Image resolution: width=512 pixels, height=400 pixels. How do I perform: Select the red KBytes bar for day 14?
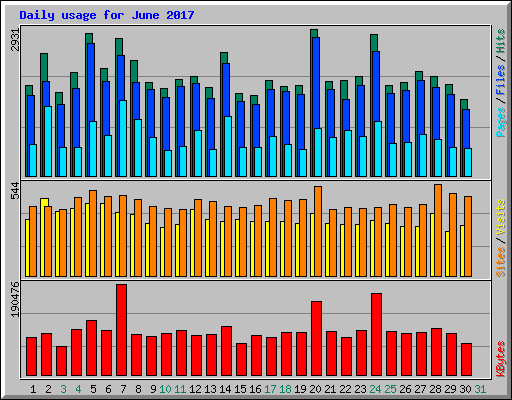[226, 351]
